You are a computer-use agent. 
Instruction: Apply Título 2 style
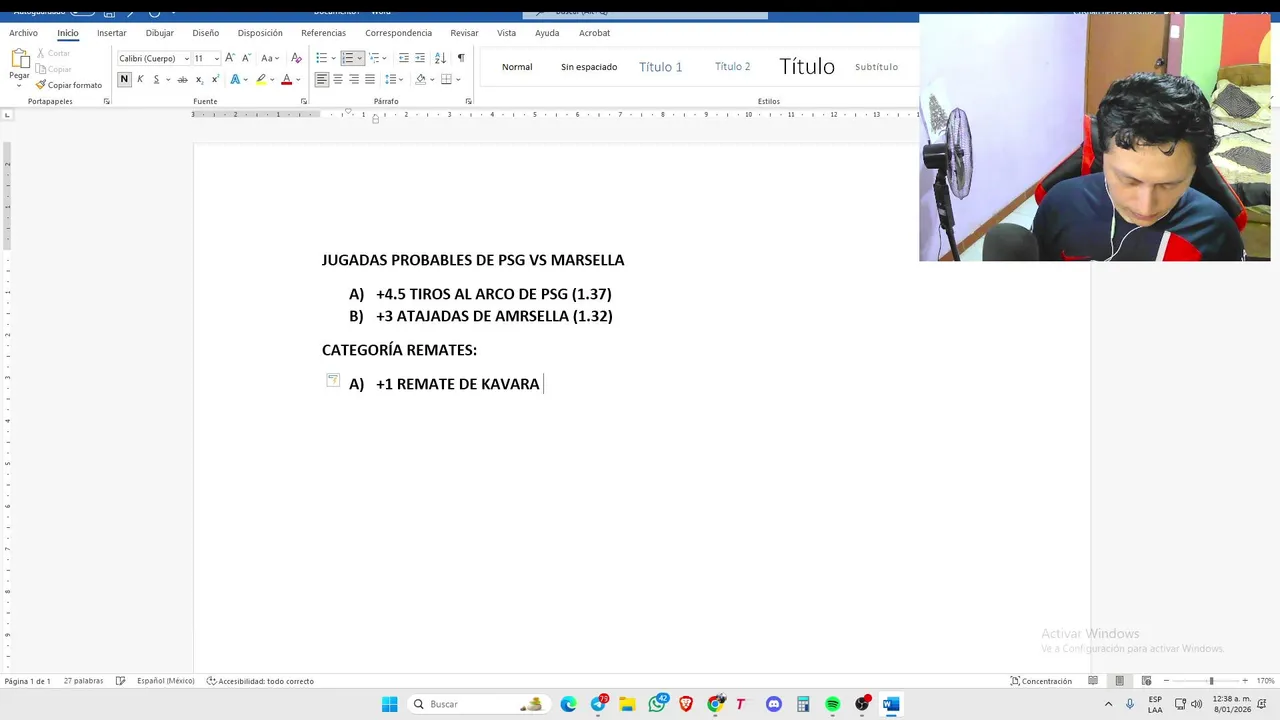[x=733, y=67]
